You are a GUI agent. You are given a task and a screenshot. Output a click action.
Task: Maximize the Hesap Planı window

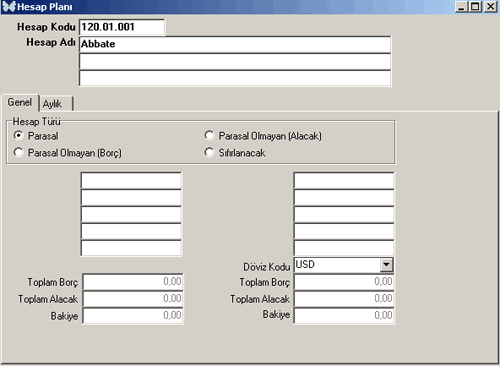pos(475,7)
